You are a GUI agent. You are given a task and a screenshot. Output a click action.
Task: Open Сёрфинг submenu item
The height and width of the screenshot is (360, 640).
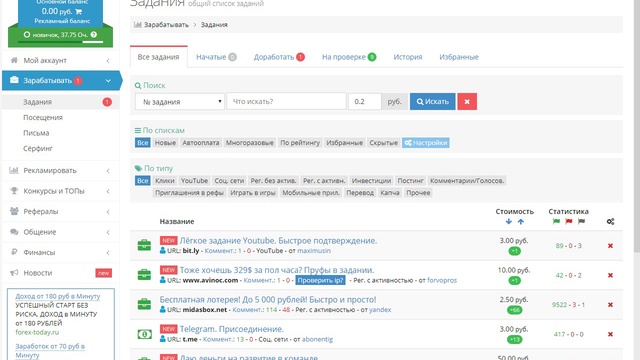click(x=38, y=149)
